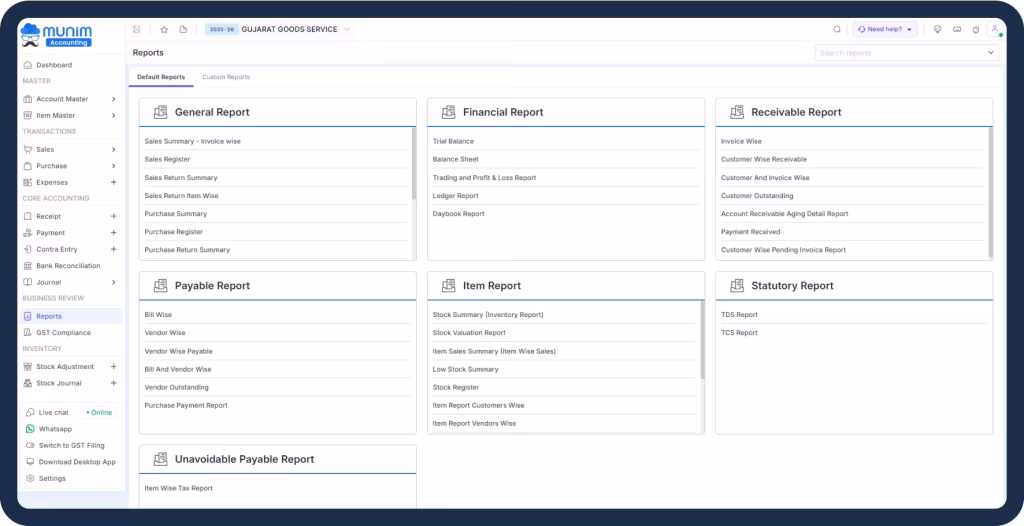The height and width of the screenshot is (526, 1024).
Task: Click the Statutory Report card icon
Action: point(737,286)
